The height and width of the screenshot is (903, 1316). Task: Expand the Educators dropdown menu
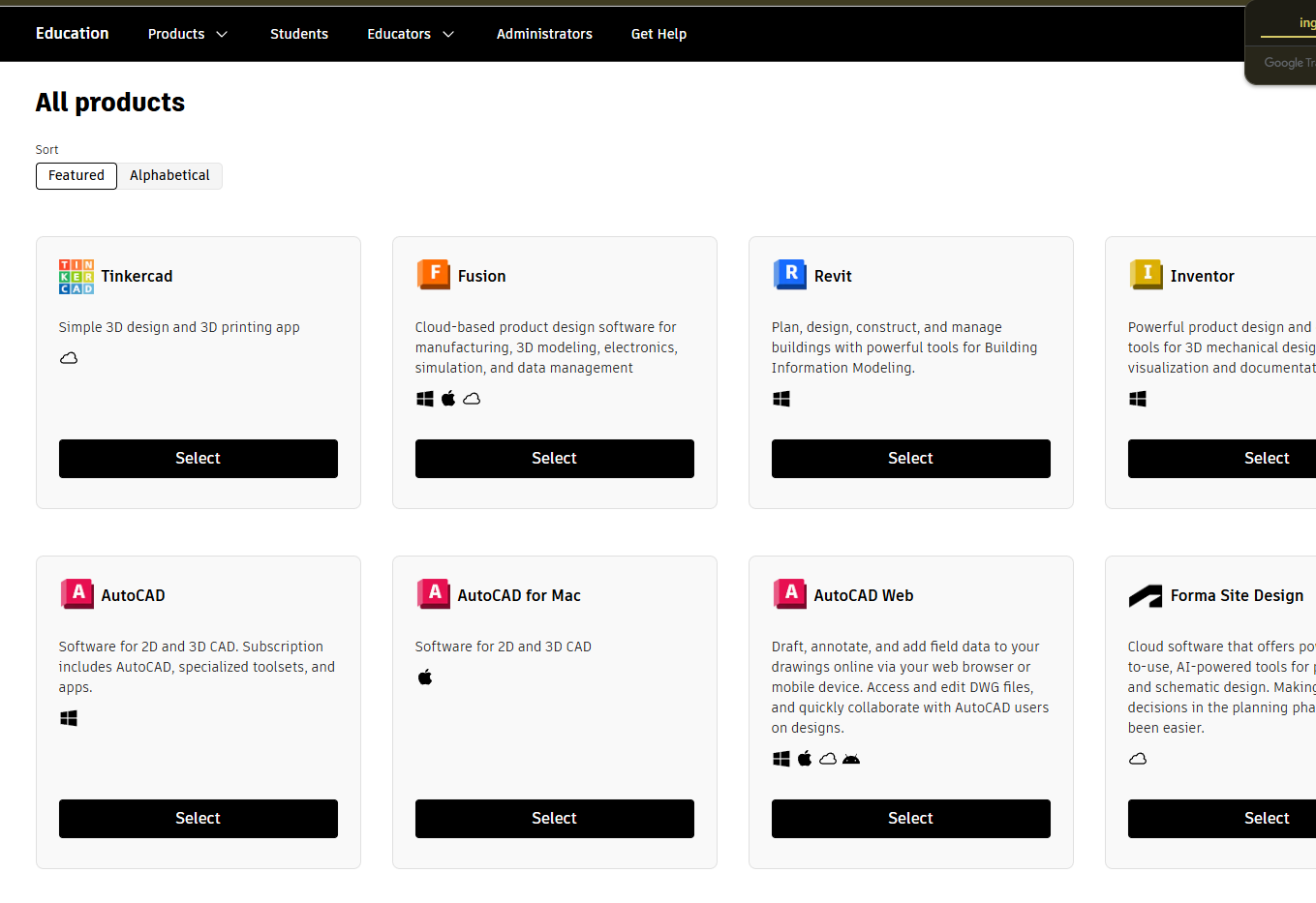(x=411, y=34)
